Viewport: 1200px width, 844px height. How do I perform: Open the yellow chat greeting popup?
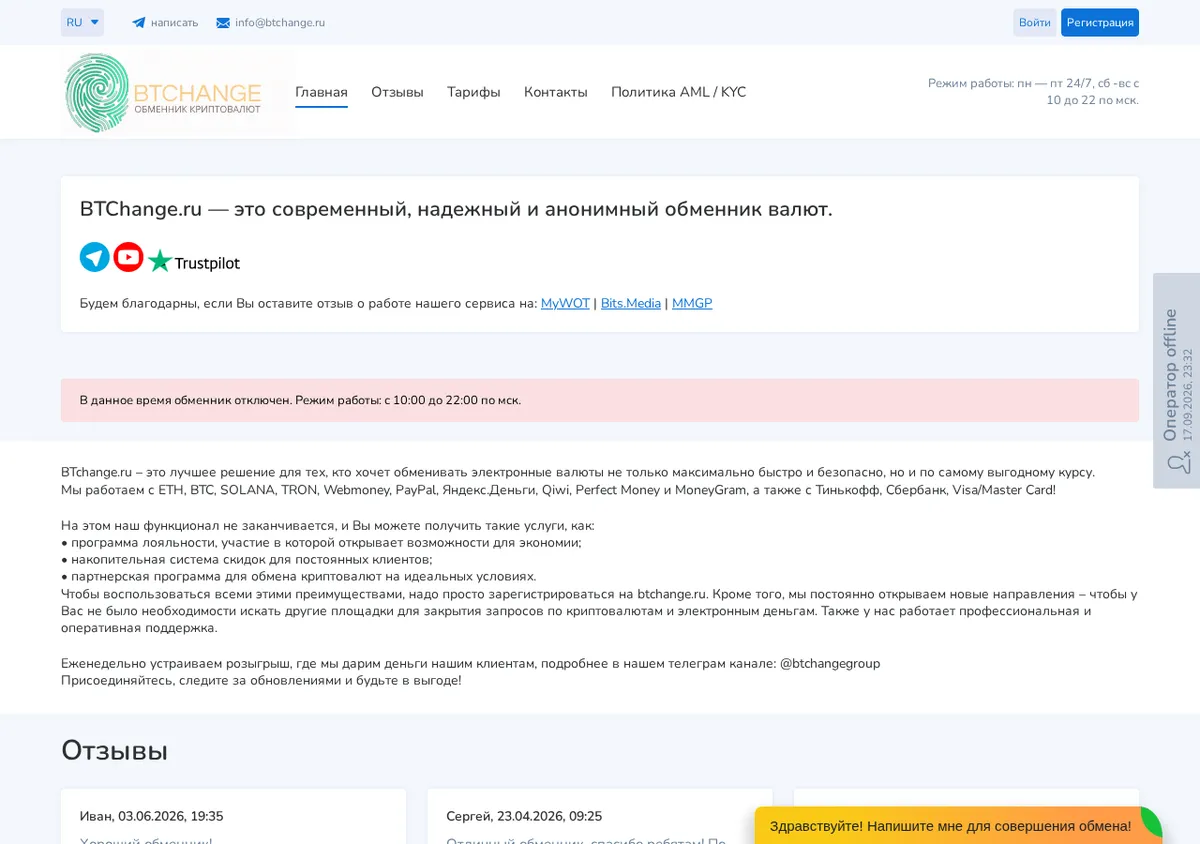click(950, 826)
